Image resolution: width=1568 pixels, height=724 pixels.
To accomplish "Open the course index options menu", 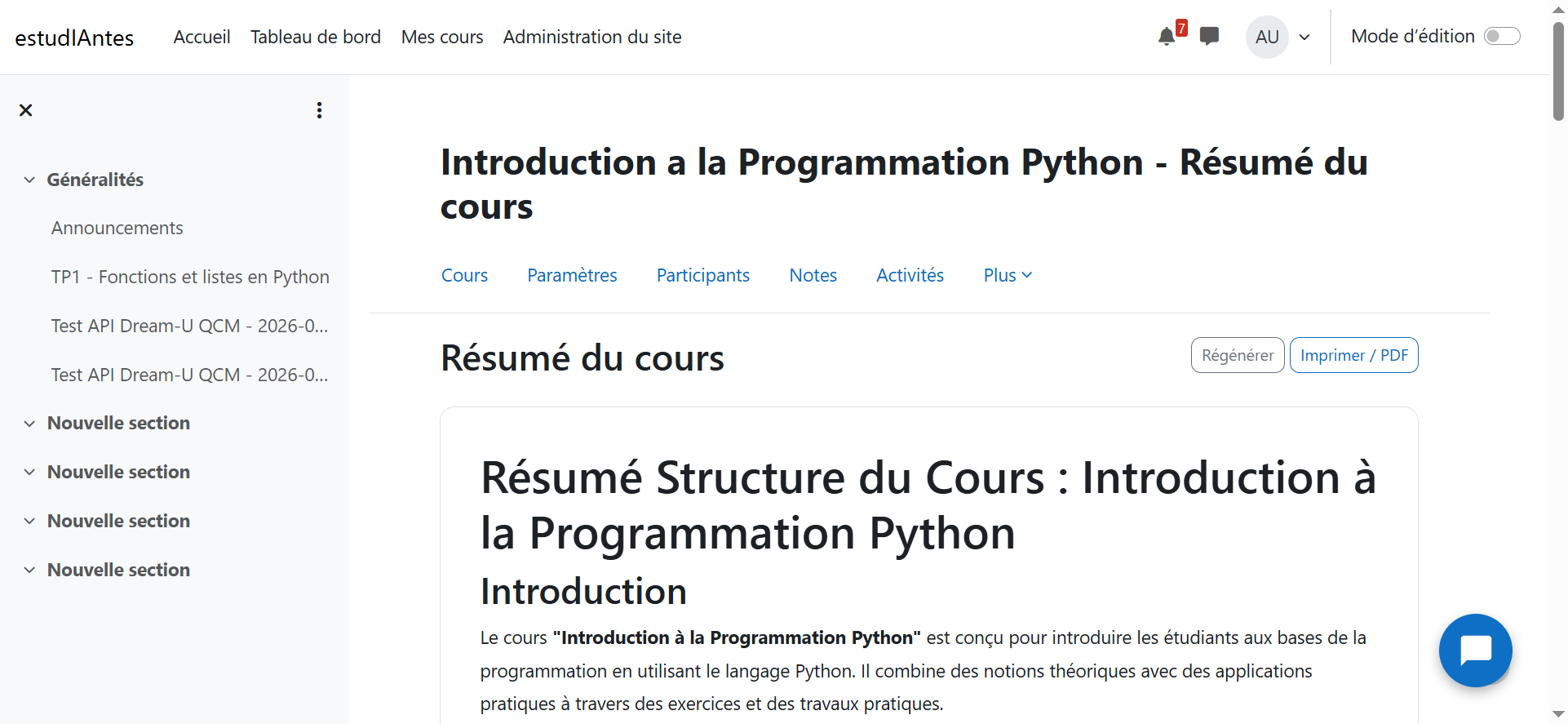I will [x=319, y=110].
